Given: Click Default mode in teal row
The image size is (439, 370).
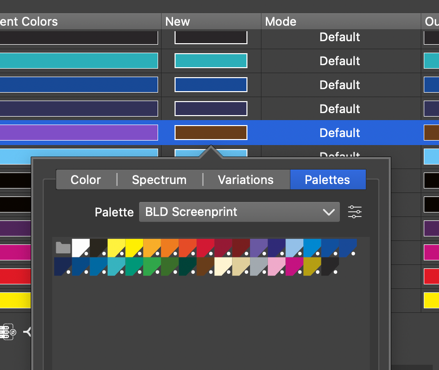Looking at the screenshot, I should tap(340, 61).
